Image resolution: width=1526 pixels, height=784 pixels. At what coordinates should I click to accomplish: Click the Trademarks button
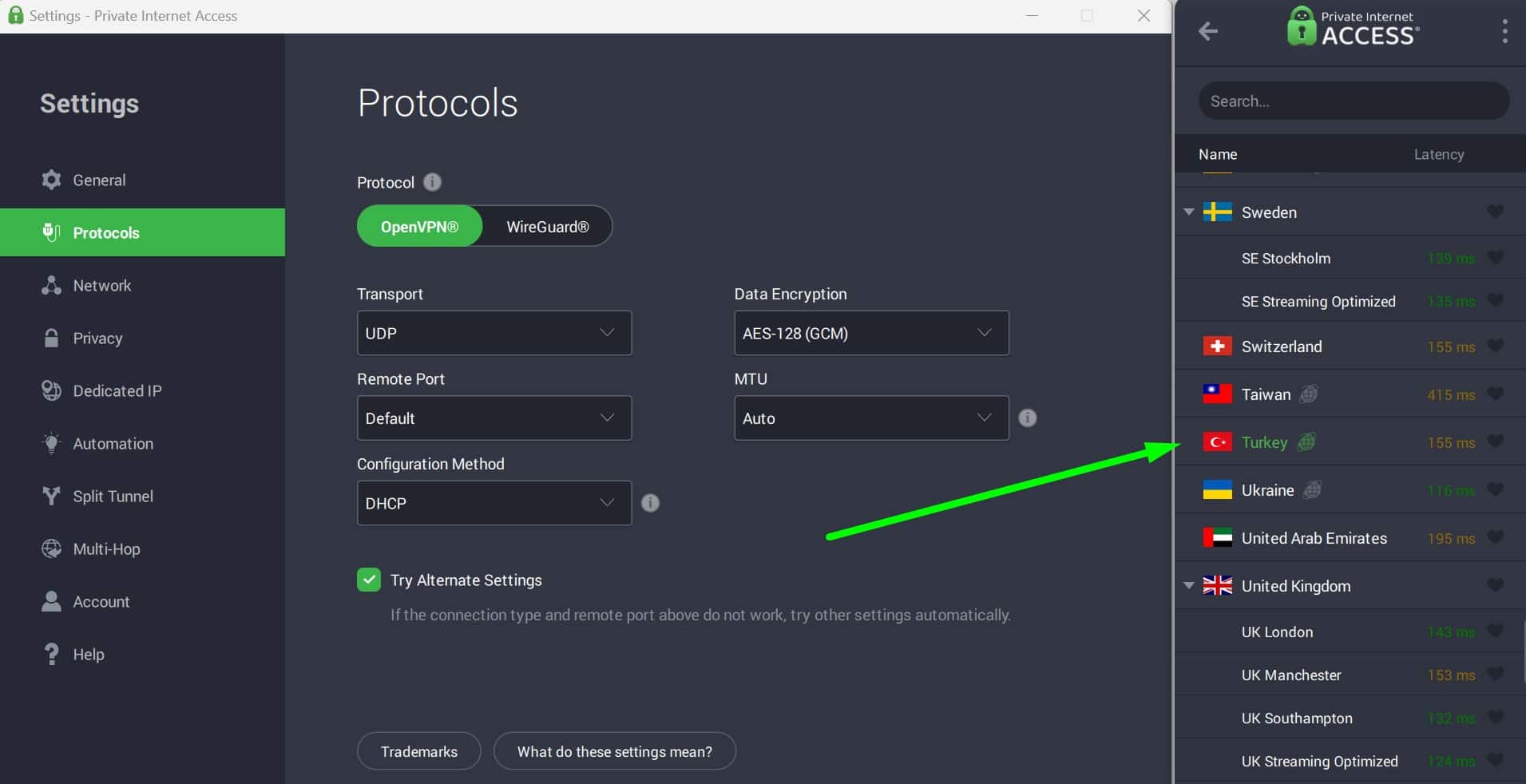(419, 751)
